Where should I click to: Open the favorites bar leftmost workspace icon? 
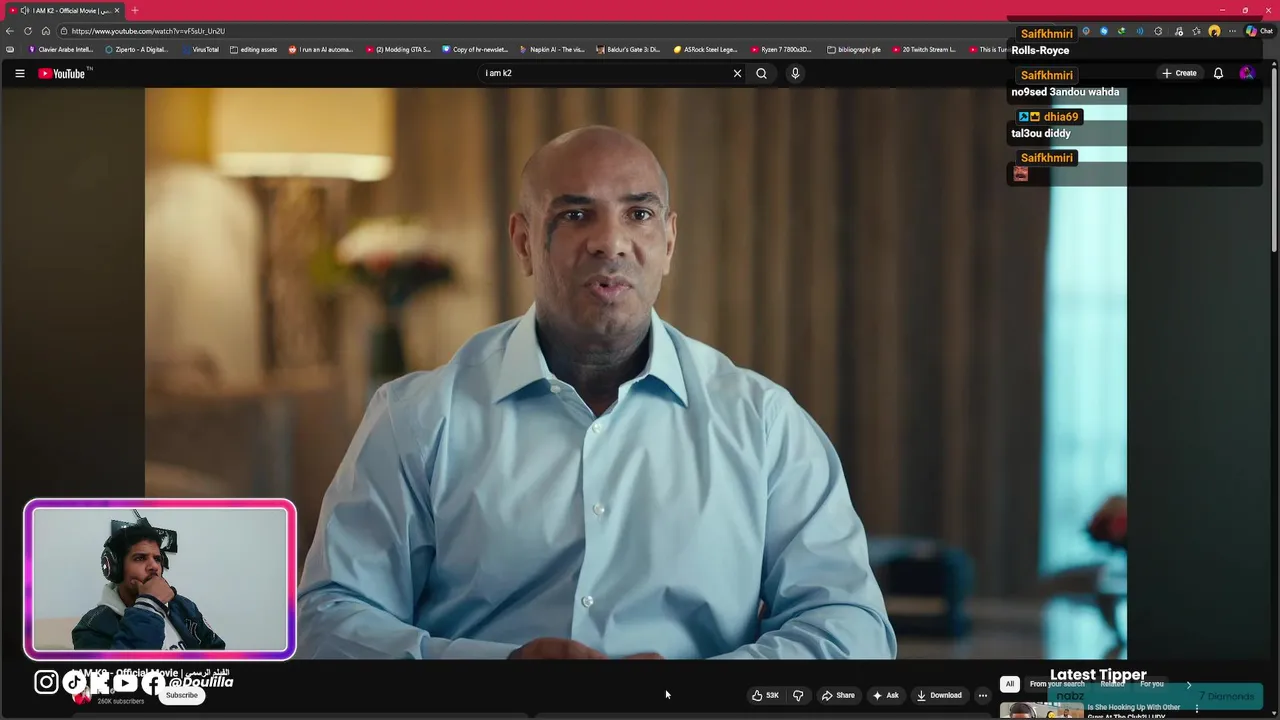pos(10,49)
